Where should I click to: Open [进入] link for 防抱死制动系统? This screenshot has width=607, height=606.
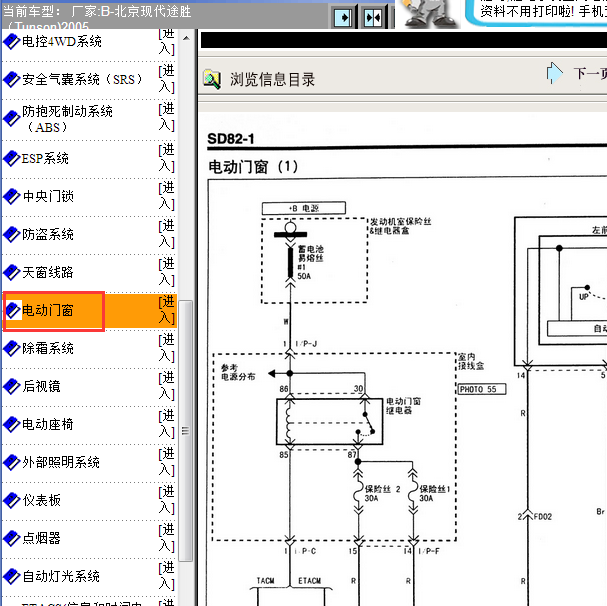click(167, 117)
